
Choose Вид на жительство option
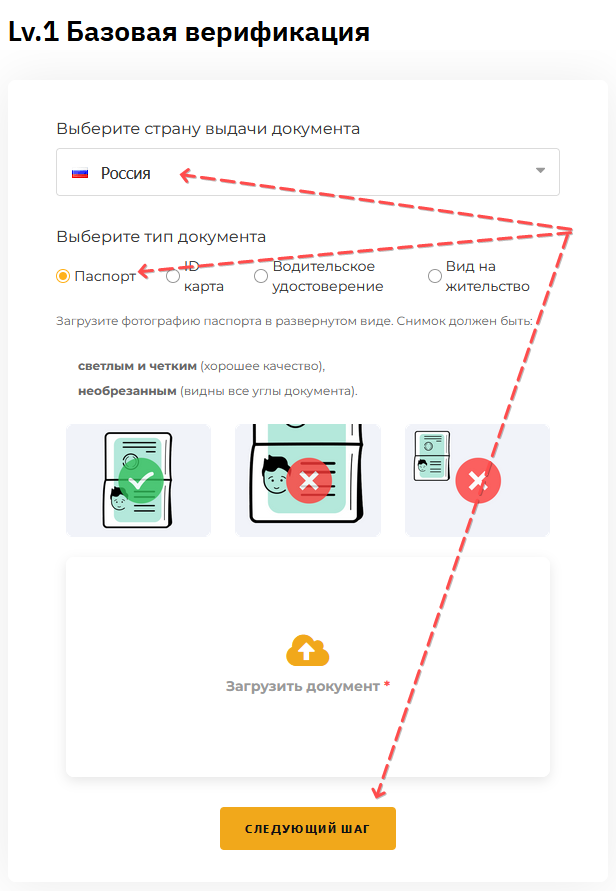435,276
